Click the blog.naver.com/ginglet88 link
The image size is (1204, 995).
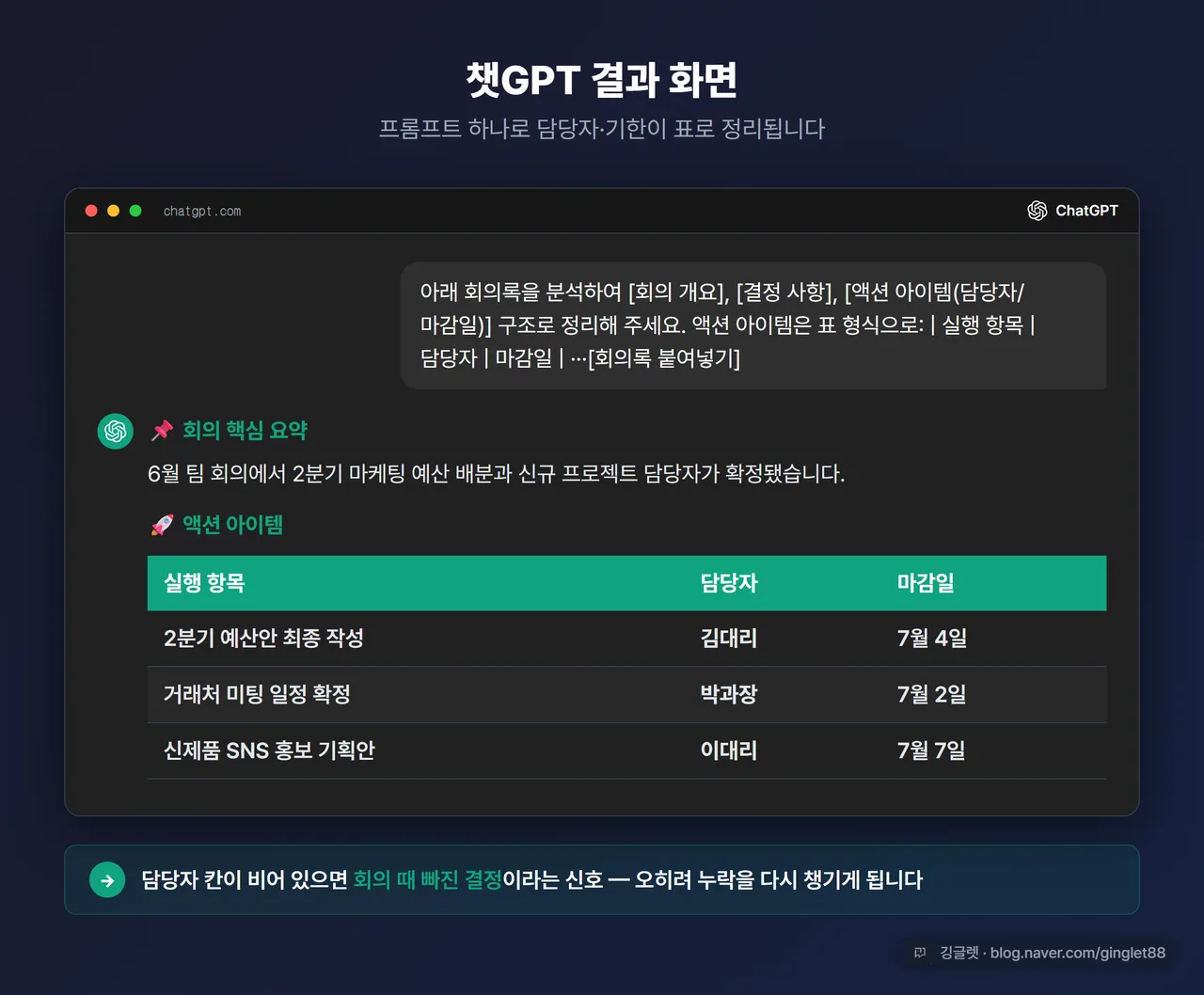point(1078,953)
